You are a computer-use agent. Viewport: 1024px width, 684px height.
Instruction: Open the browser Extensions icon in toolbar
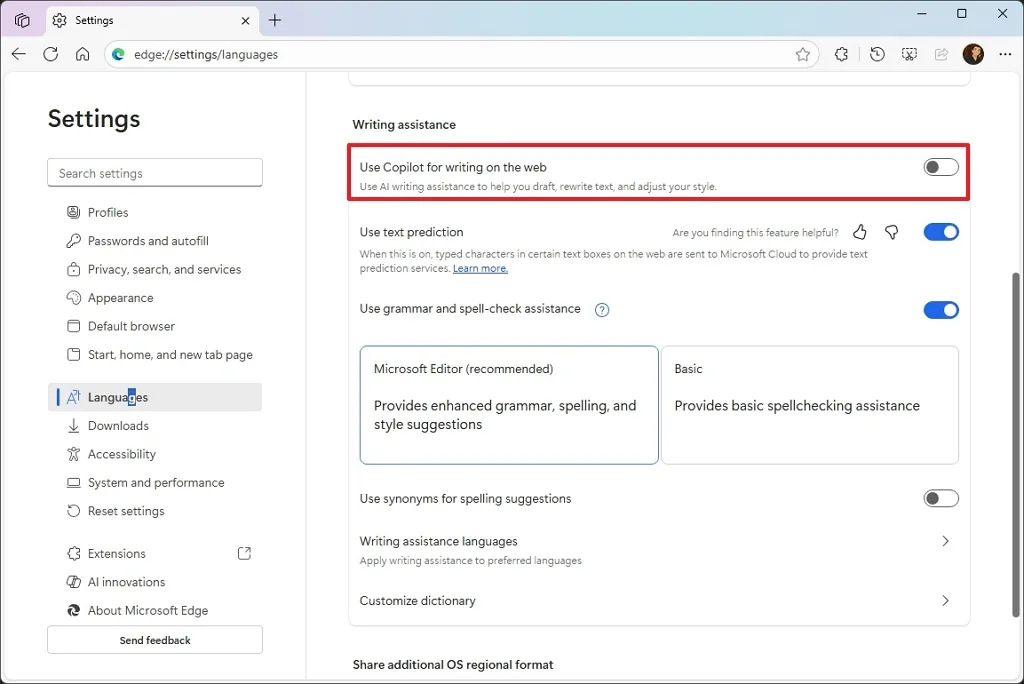point(841,54)
